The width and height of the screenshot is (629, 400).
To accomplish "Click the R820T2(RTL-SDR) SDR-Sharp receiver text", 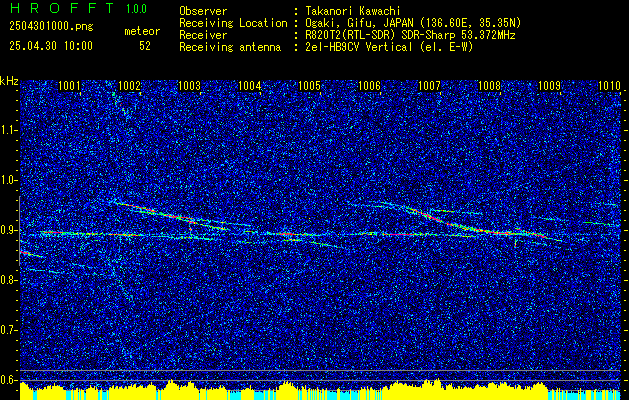I will [x=410, y=35].
